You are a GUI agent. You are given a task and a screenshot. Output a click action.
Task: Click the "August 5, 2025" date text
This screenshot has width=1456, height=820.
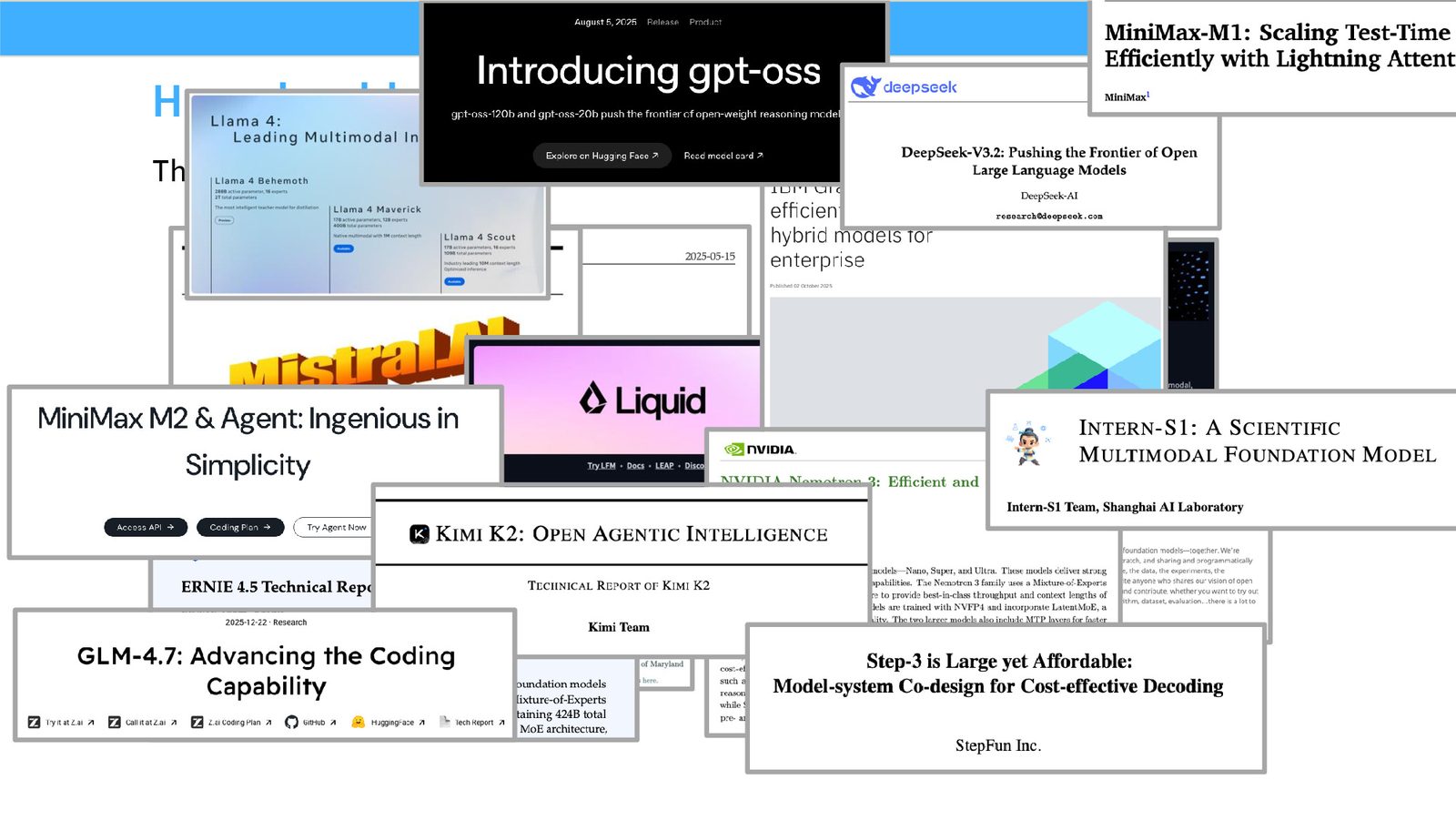coord(605,22)
